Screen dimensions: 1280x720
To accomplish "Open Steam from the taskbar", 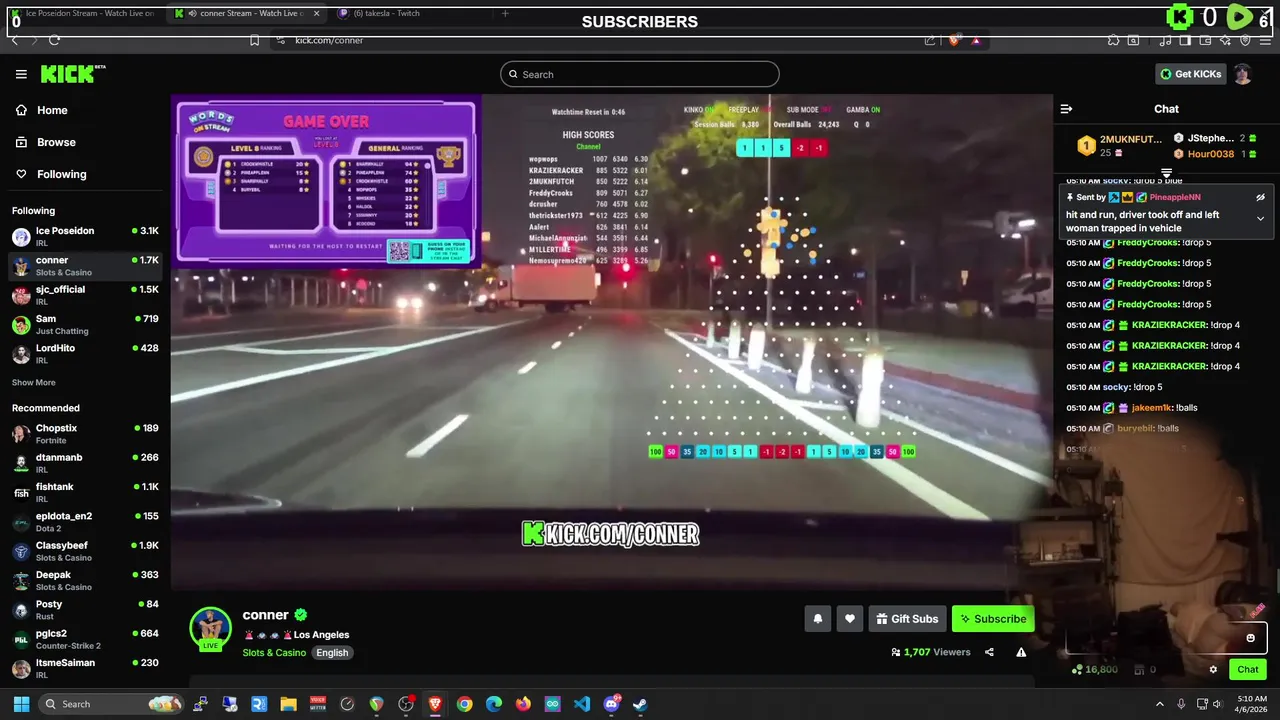I will [640, 704].
